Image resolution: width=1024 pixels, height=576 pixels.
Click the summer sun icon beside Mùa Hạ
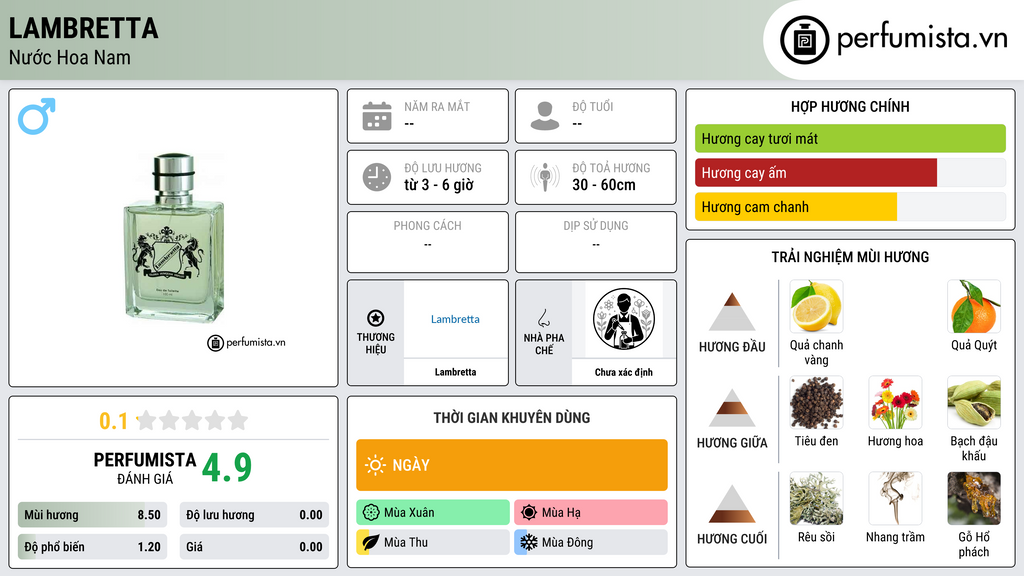(x=529, y=513)
